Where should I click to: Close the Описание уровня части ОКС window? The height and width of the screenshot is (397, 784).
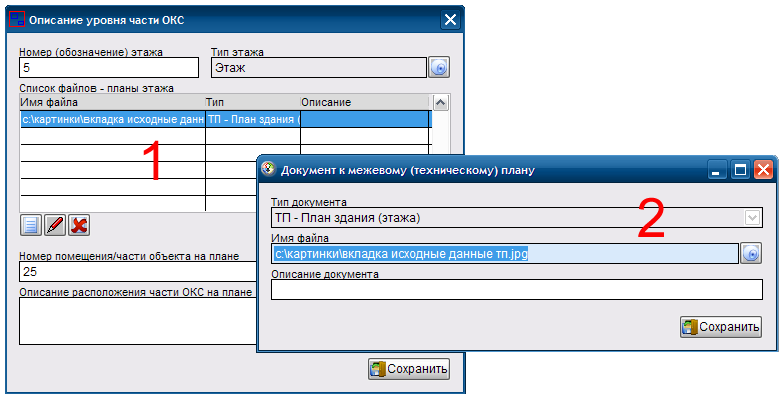(450, 20)
